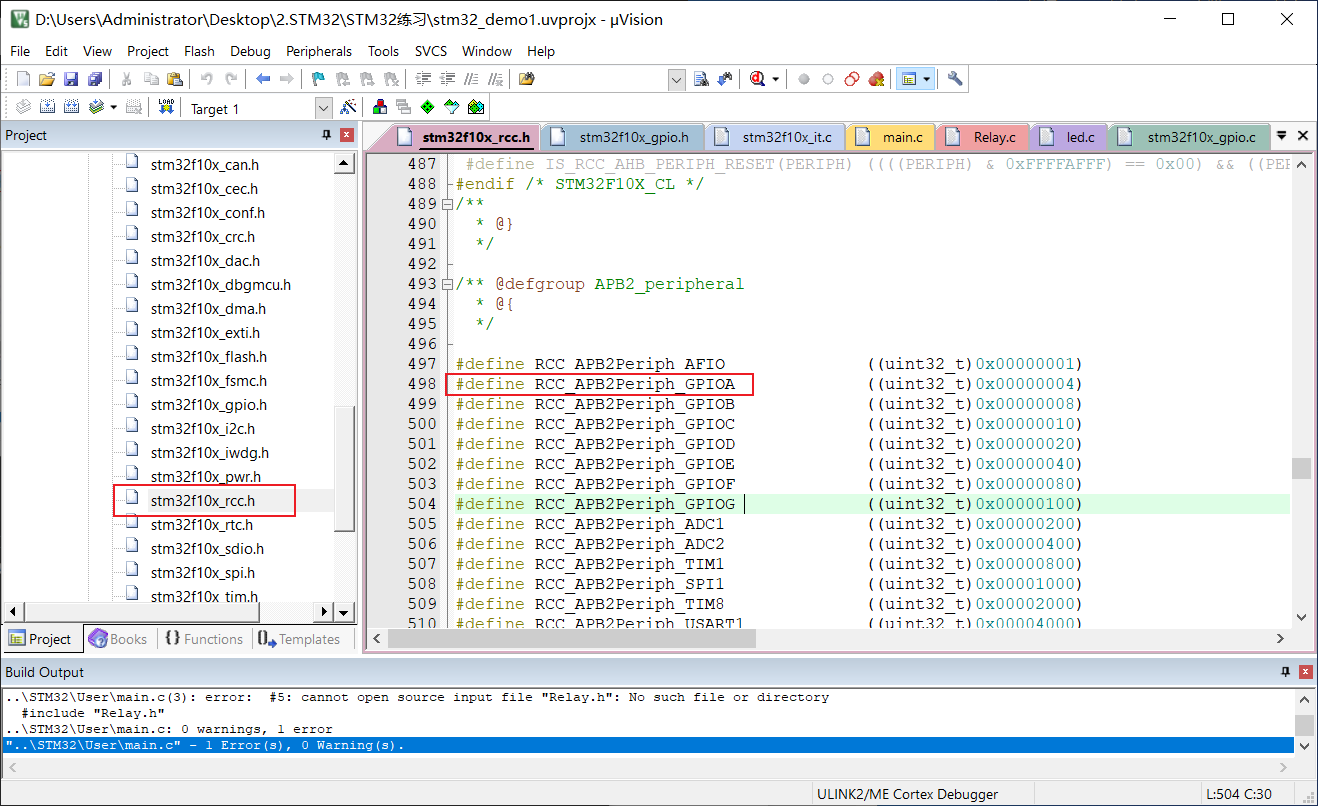This screenshot has width=1318, height=806.
Task: Expand the Target 1 dropdown
Action: point(323,108)
